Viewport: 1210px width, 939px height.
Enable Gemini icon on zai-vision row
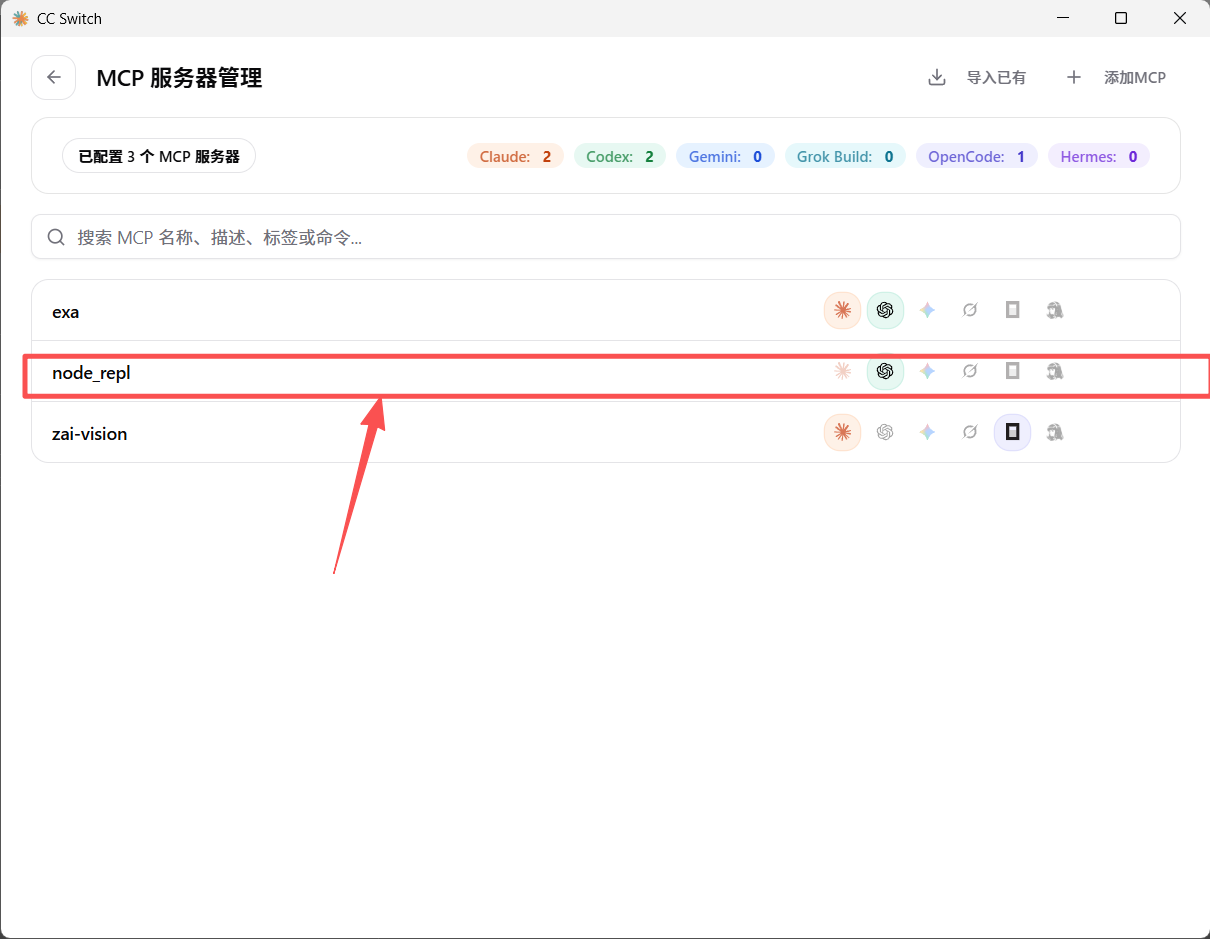pyautogui.click(x=927, y=432)
